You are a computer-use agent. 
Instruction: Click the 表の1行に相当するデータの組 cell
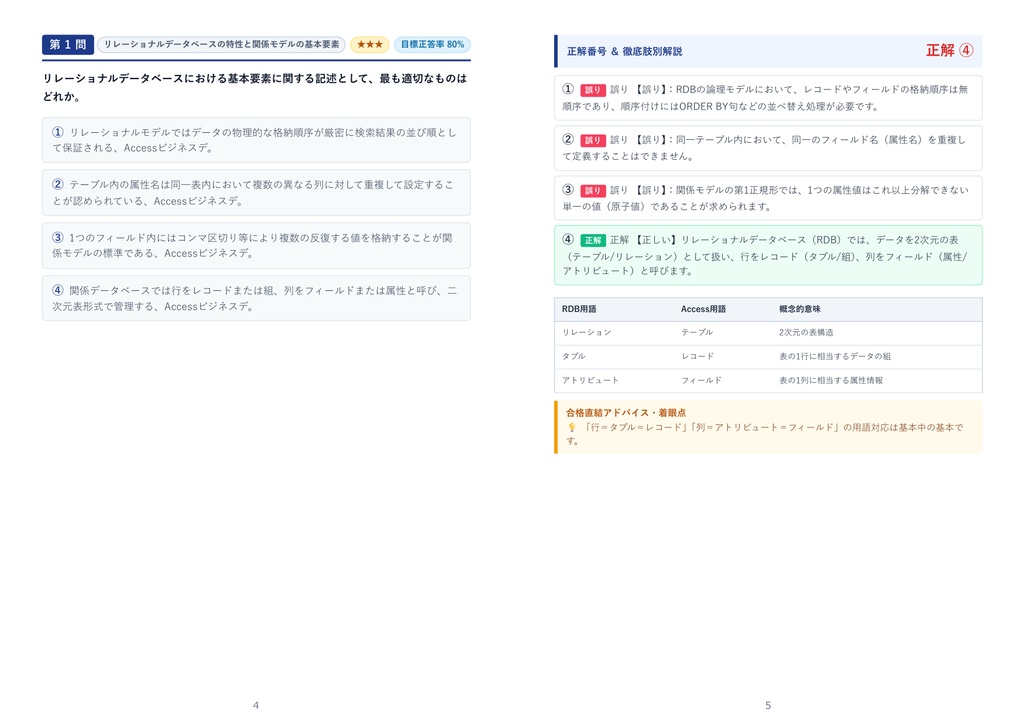[x=835, y=357]
